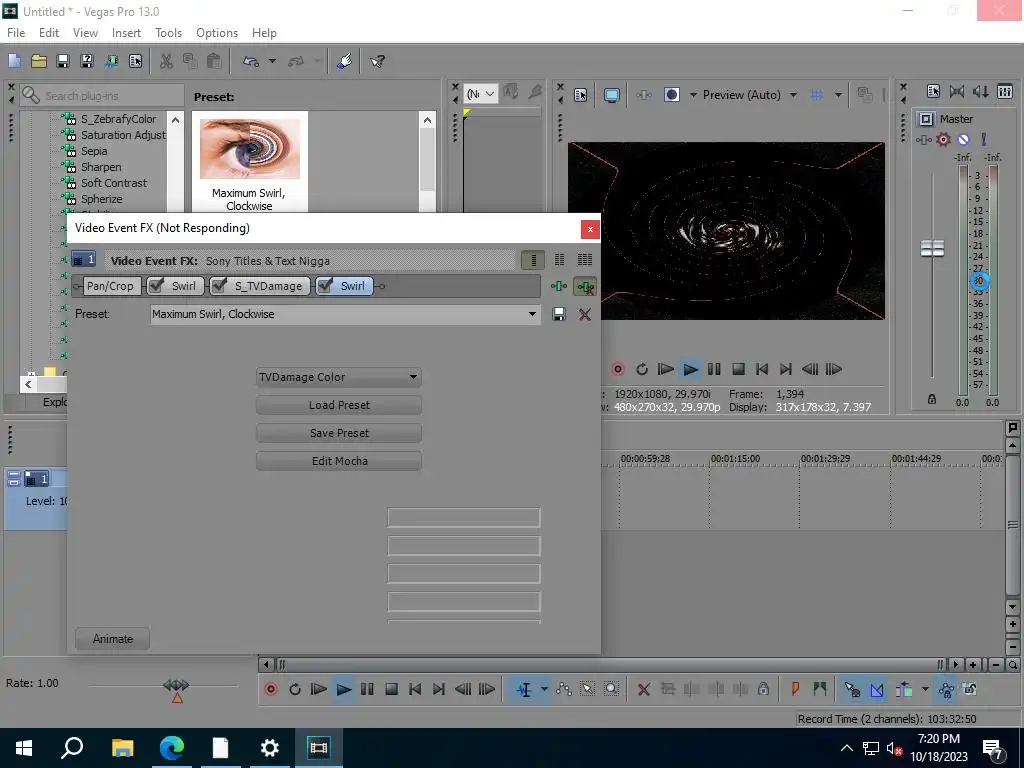
Task: Uncheck the Swirl plug-in next to Pan/Crop
Action: point(157,286)
